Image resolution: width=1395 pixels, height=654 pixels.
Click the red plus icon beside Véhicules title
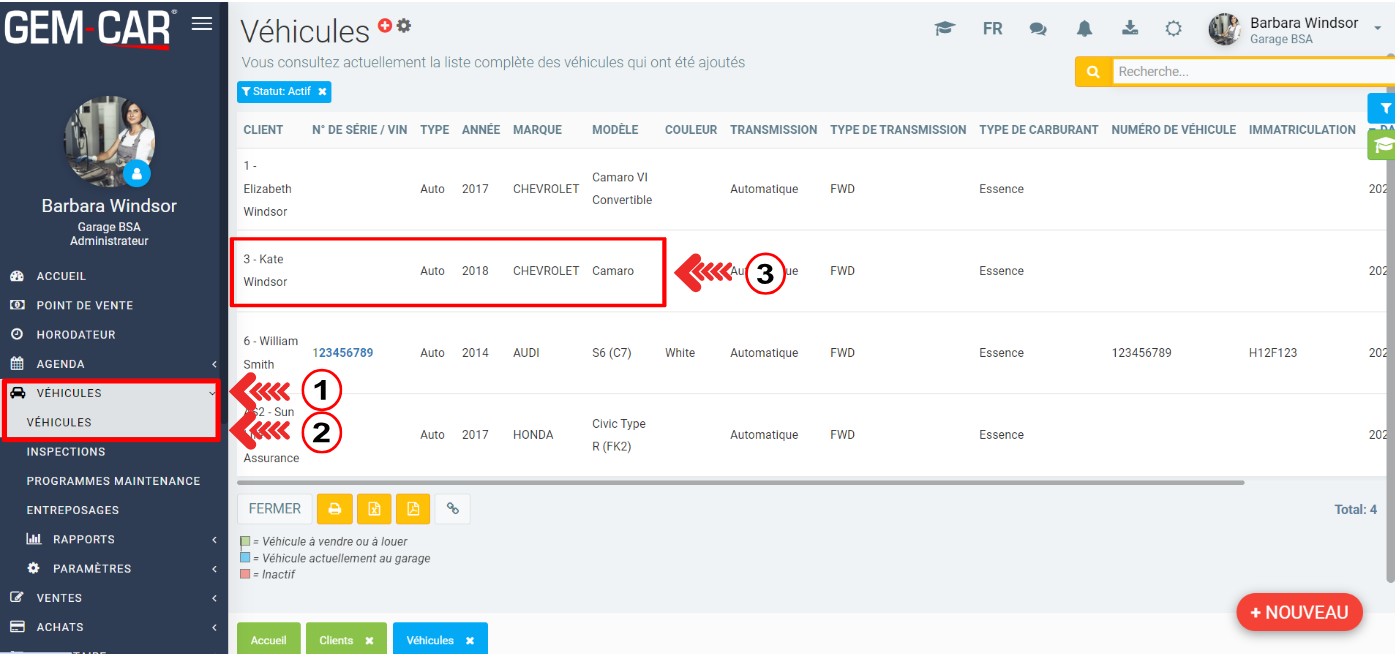pos(385,25)
